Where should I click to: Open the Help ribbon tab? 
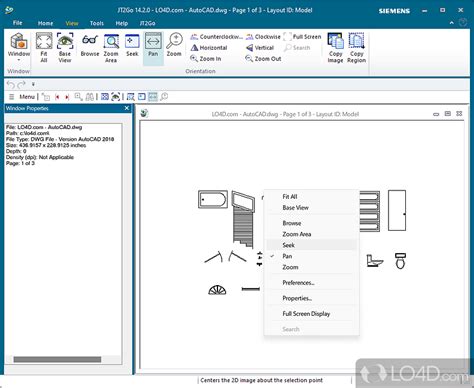click(x=122, y=23)
